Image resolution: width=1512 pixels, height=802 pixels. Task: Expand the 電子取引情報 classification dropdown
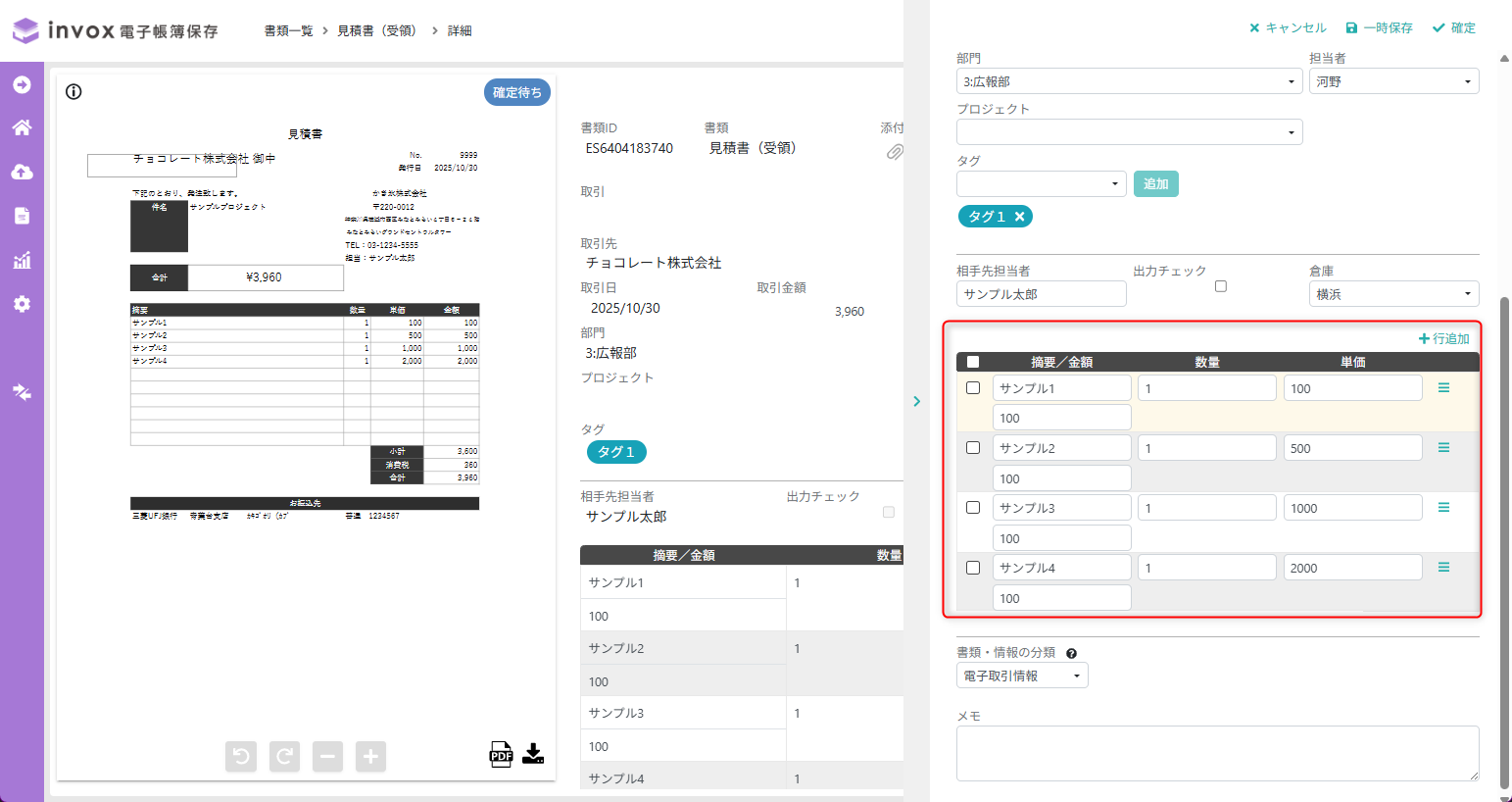point(1021,676)
